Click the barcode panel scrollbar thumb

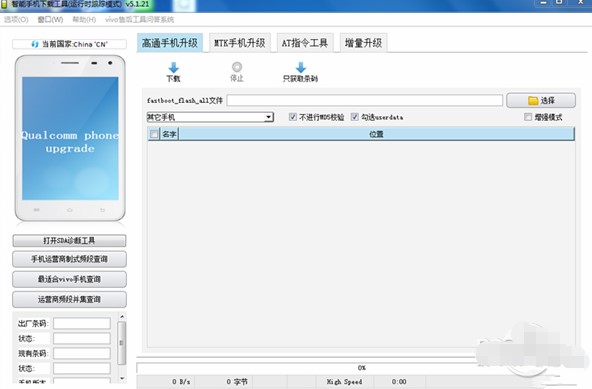122,343
